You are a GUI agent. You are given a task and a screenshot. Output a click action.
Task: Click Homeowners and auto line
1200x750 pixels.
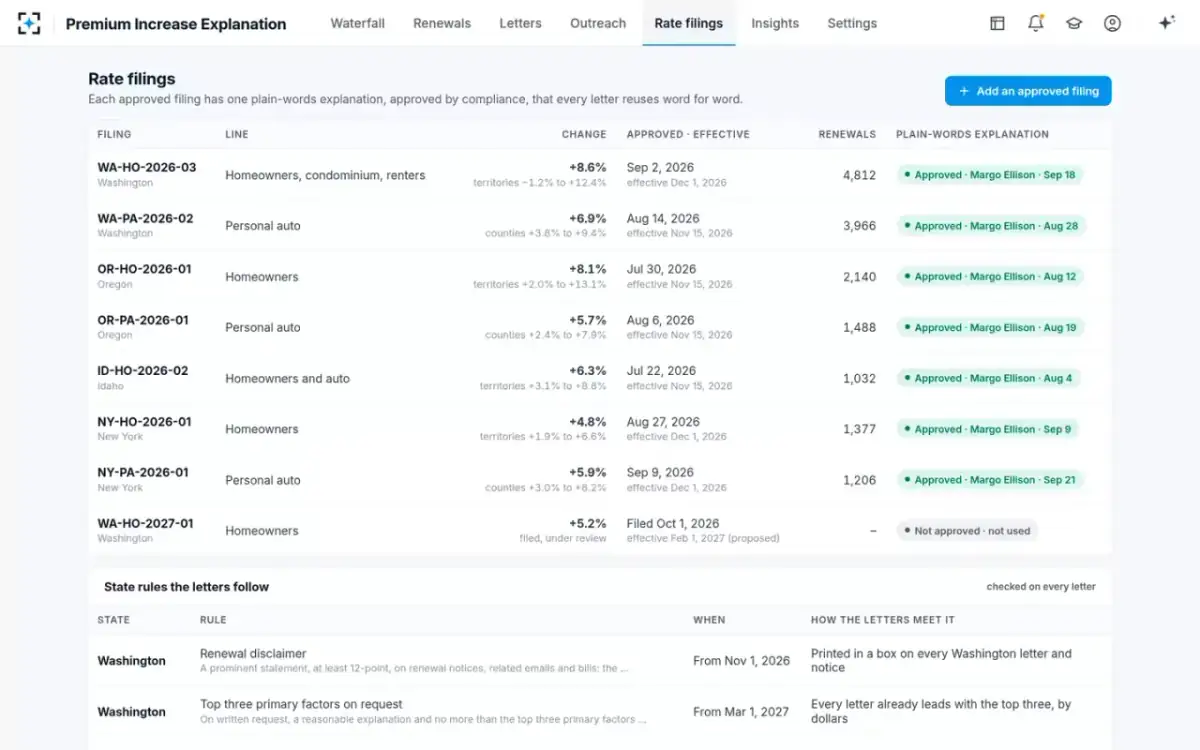tap(288, 378)
